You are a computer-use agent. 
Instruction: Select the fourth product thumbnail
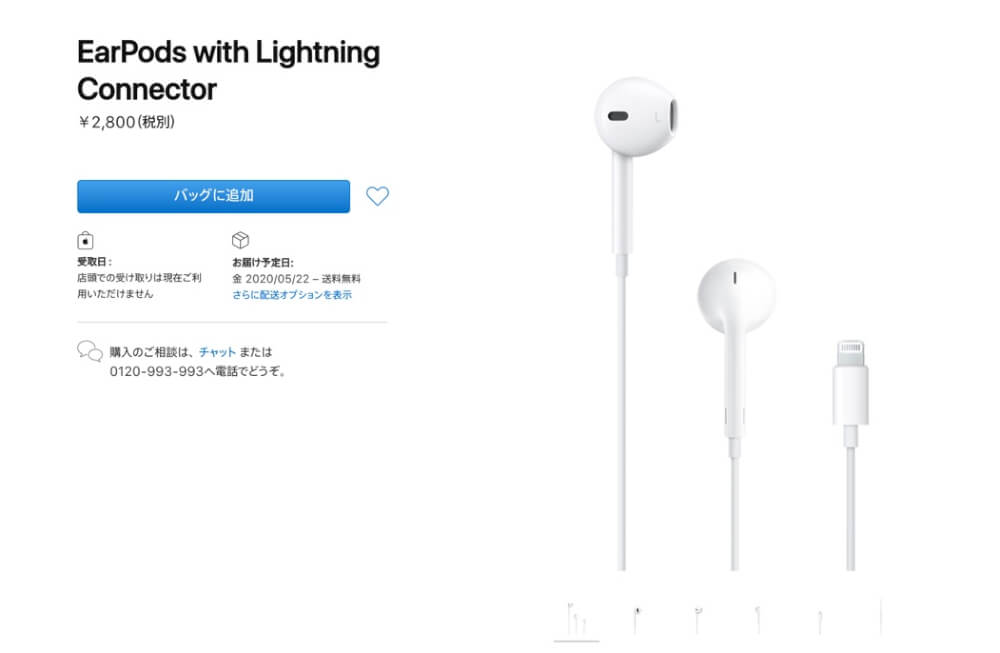pyautogui.click(x=758, y=619)
